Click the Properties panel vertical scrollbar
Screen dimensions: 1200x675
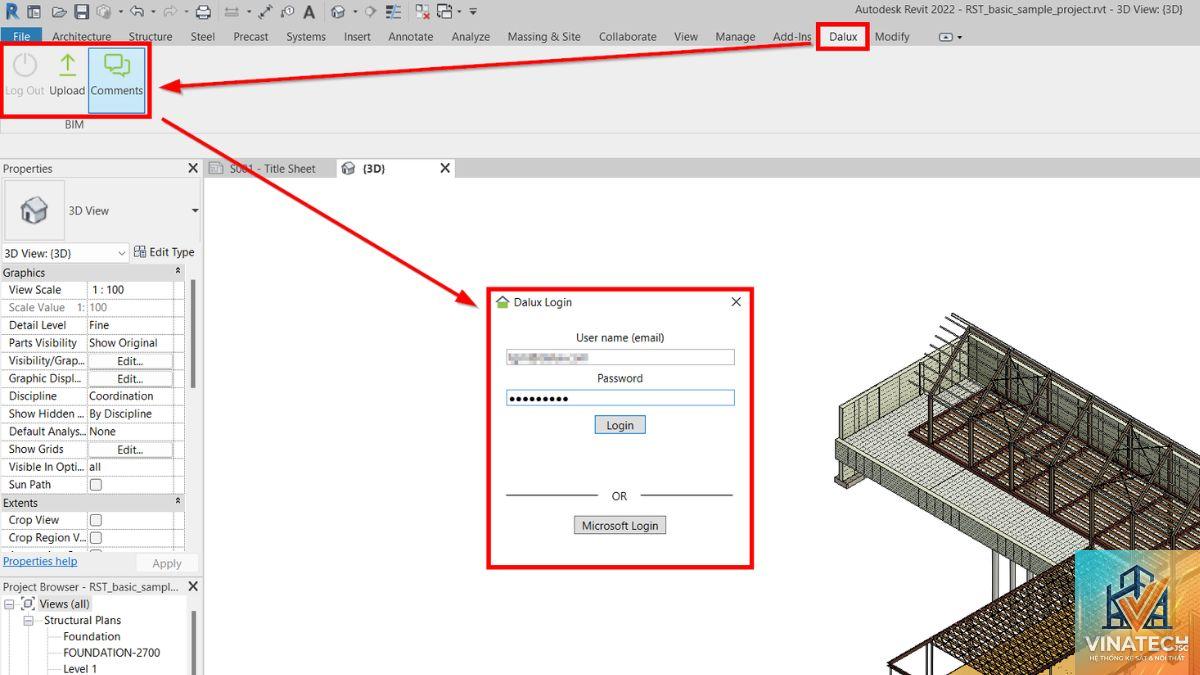point(192,335)
